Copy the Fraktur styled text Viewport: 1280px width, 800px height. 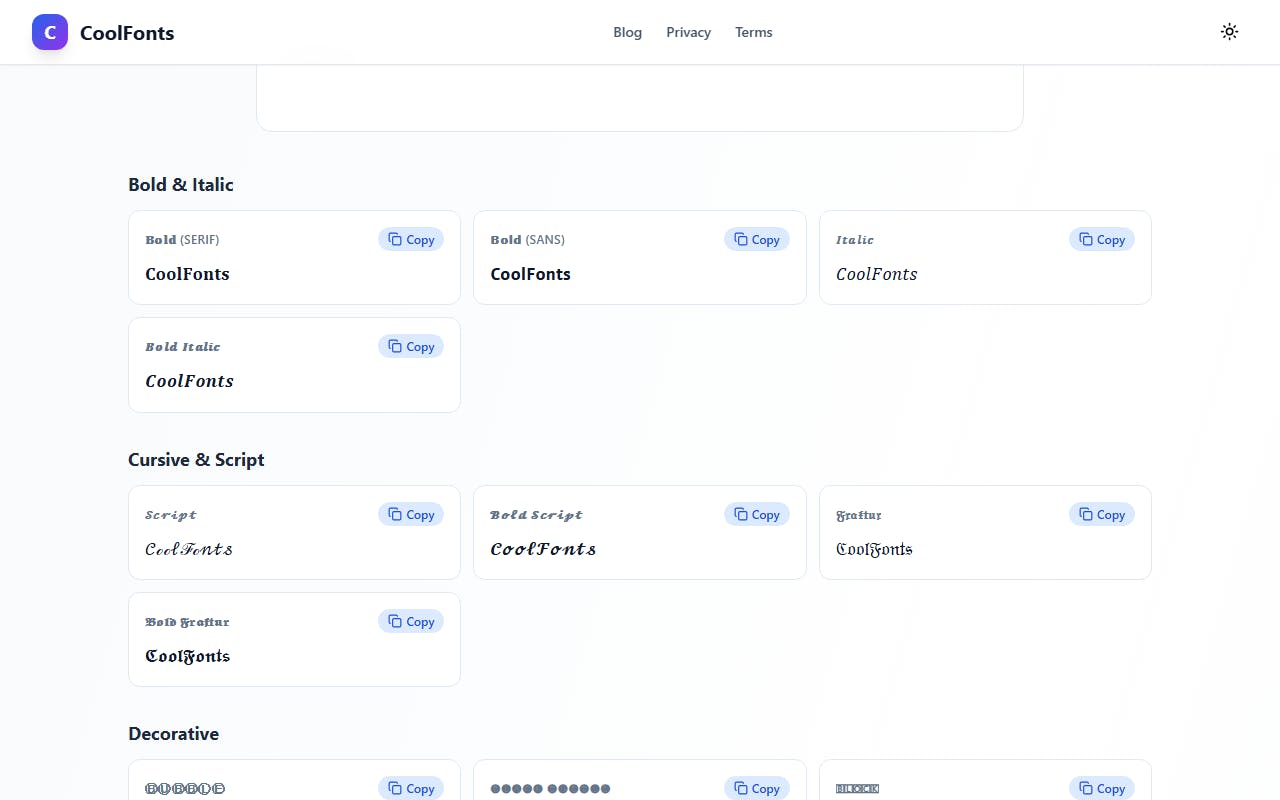click(x=1102, y=514)
